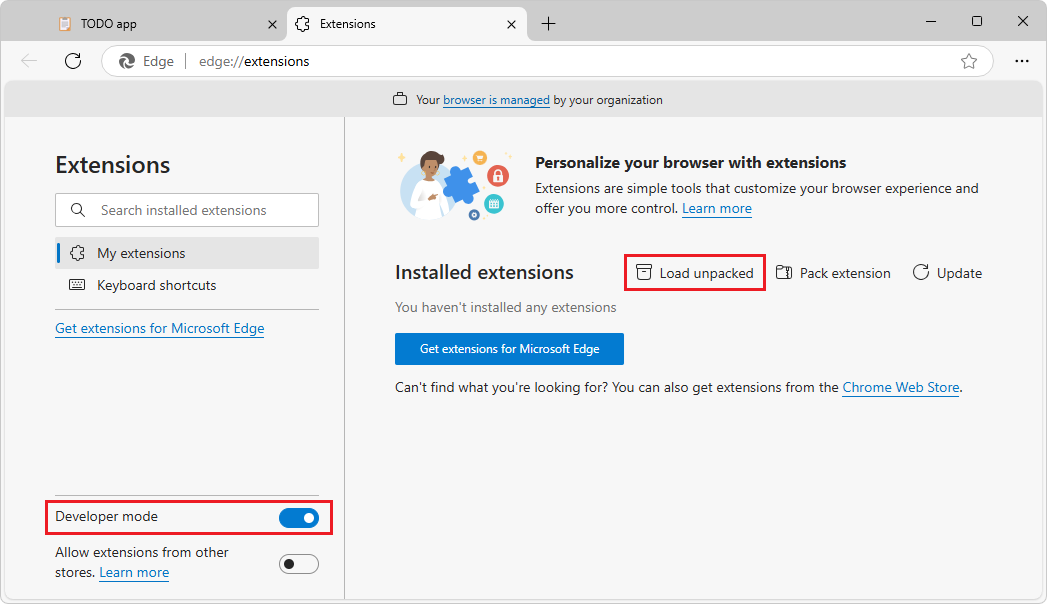Close the TODO app tab
Image resolution: width=1047 pixels, height=604 pixels.
click(272, 25)
